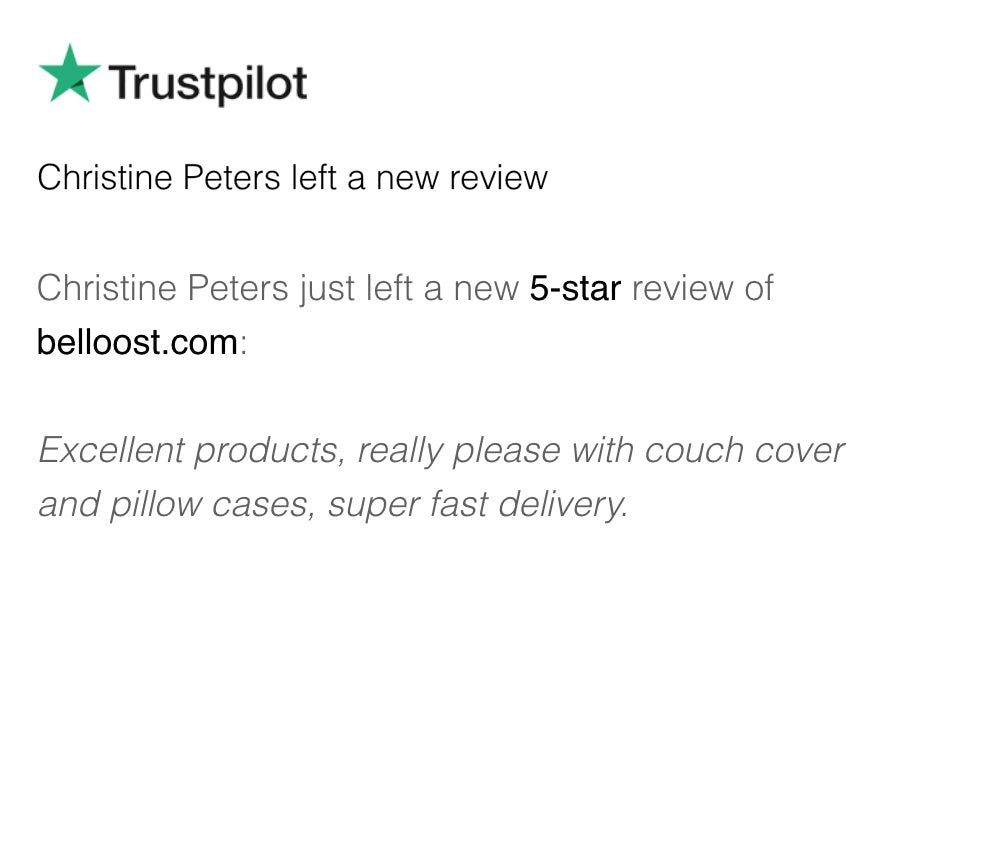990x850 pixels.
Task: Click the words "couch cover"
Action: click(x=744, y=451)
